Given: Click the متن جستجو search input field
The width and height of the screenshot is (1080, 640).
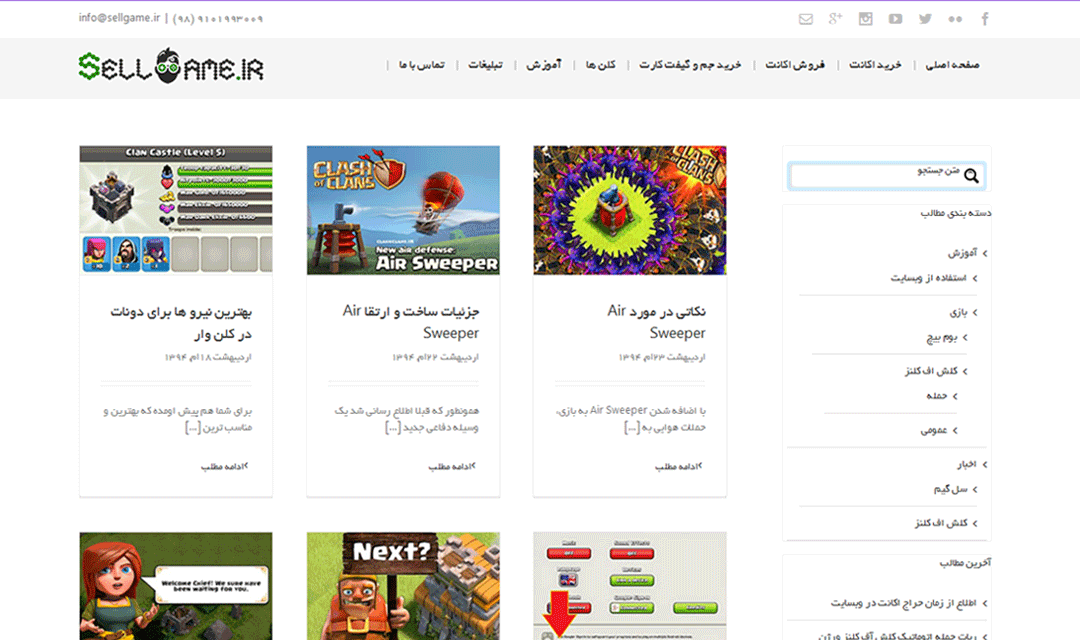Looking at the screenshot, I should click(886, 176).
